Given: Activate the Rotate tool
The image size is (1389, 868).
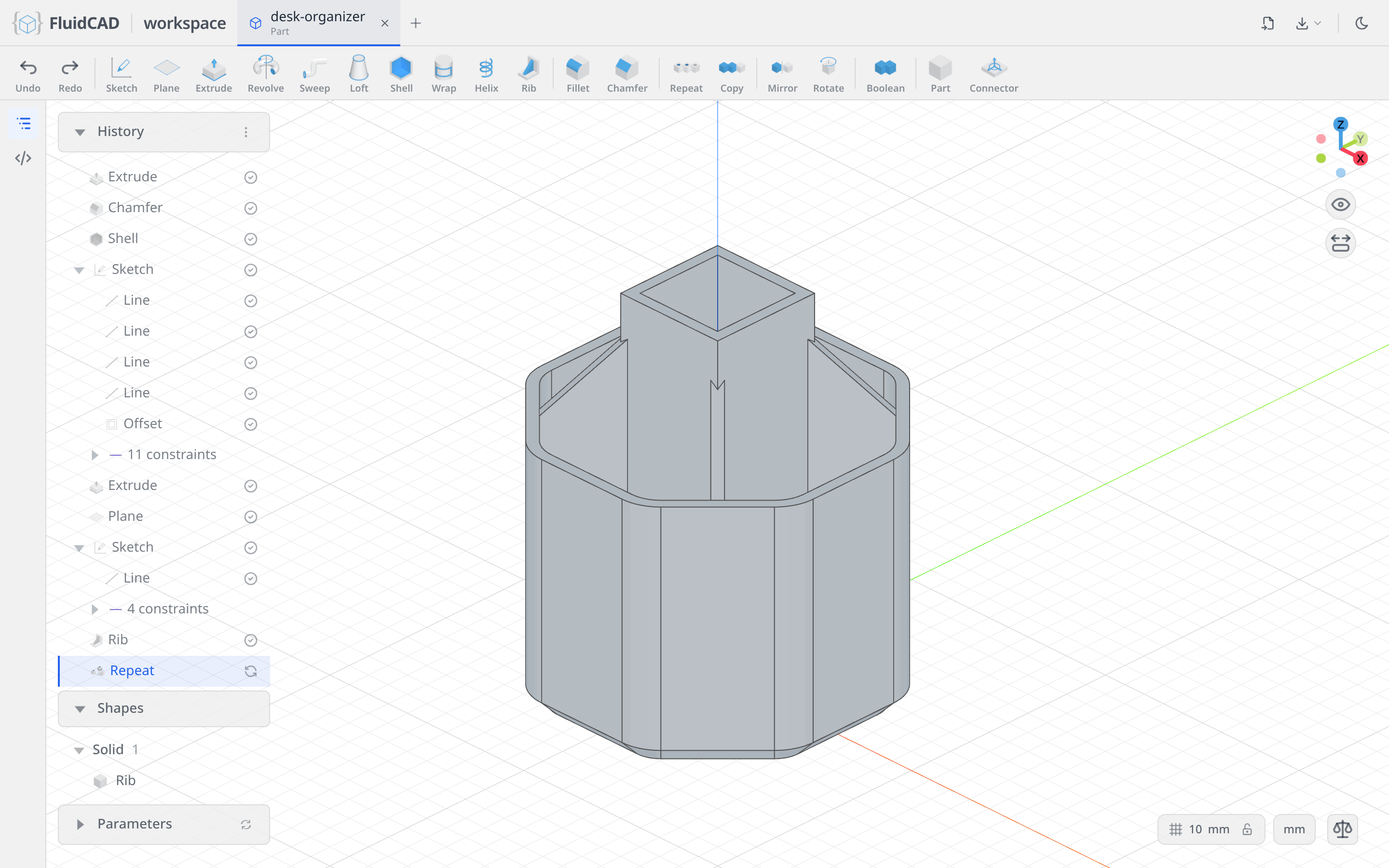Looking at the screenshot, I should click(828, 75).
